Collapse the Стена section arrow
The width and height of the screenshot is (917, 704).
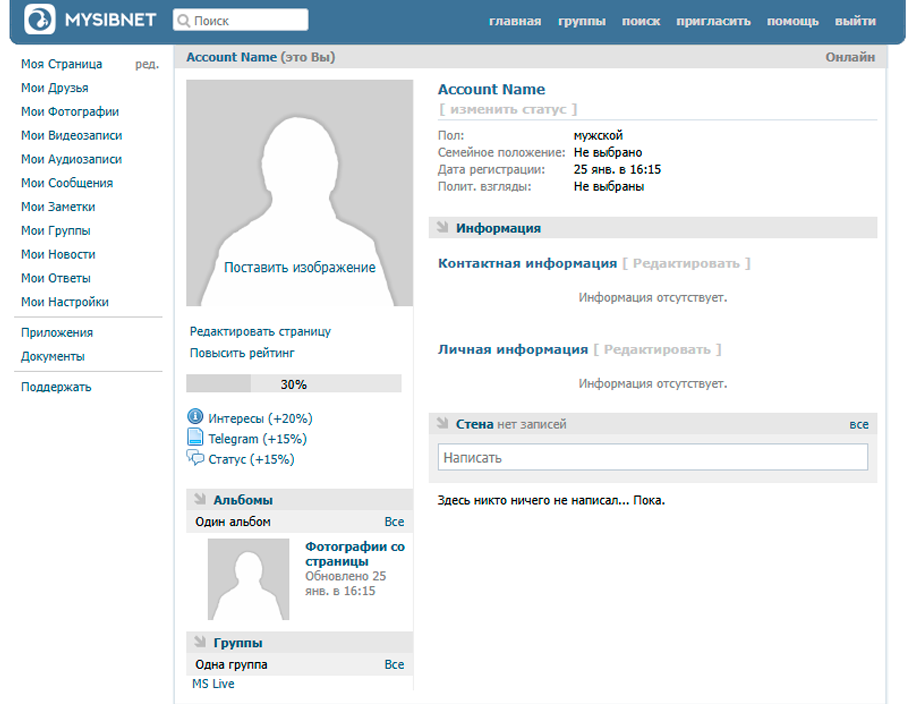(441, 424)
